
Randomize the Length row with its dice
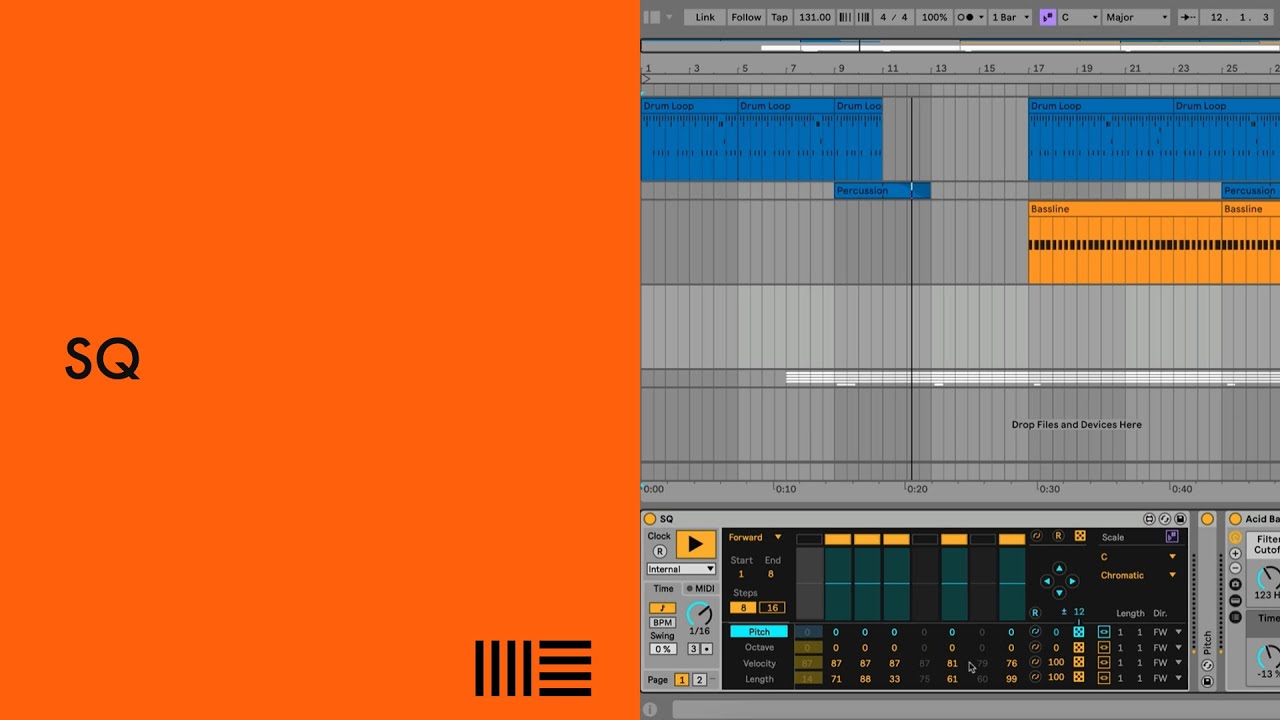1079,677
